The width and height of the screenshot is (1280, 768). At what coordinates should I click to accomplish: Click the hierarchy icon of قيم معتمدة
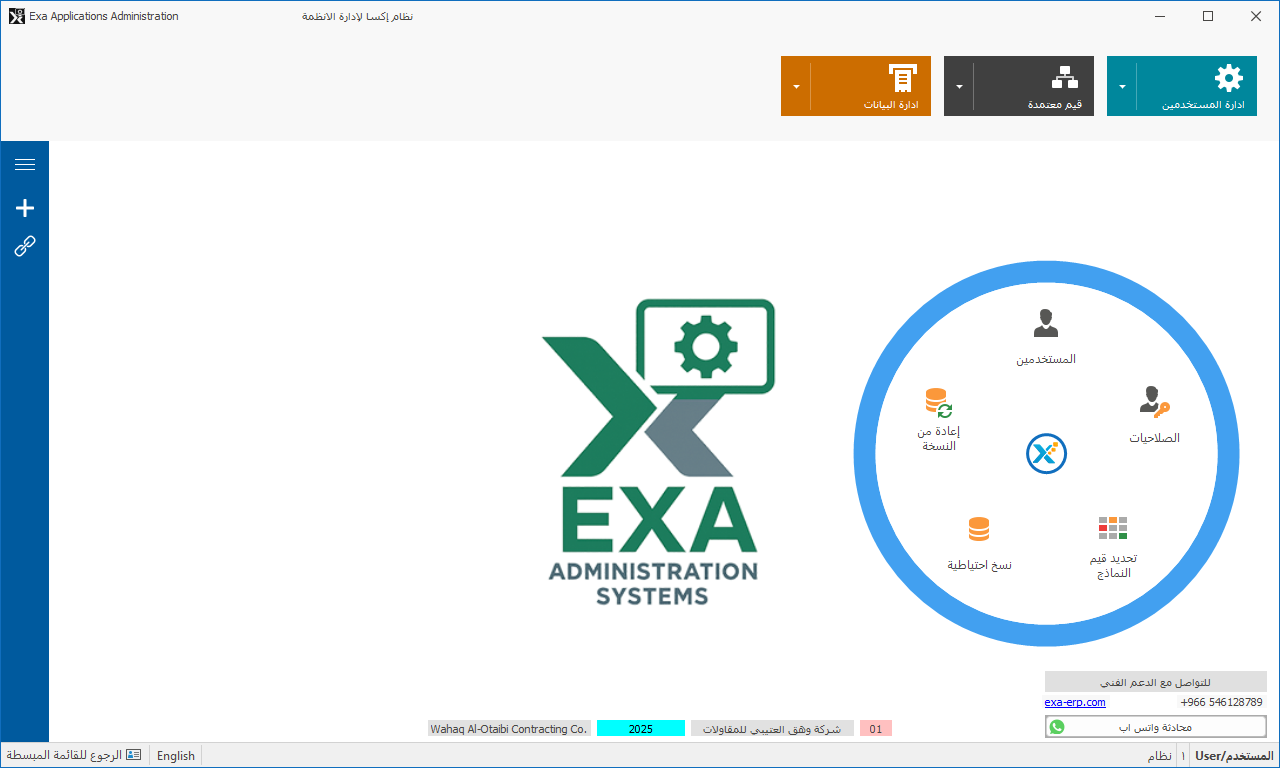(x=1064, y=79)
